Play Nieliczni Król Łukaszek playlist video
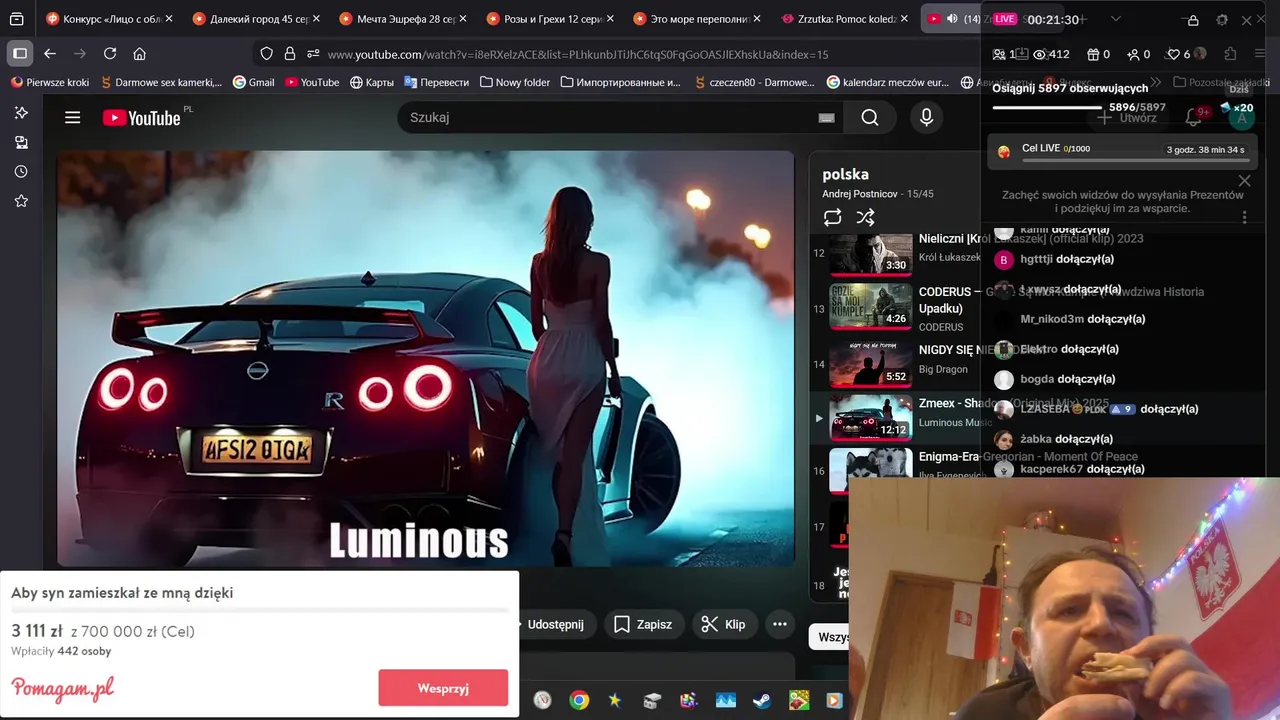Screen dimensions: 1280x720 click(x=870, y=253)
